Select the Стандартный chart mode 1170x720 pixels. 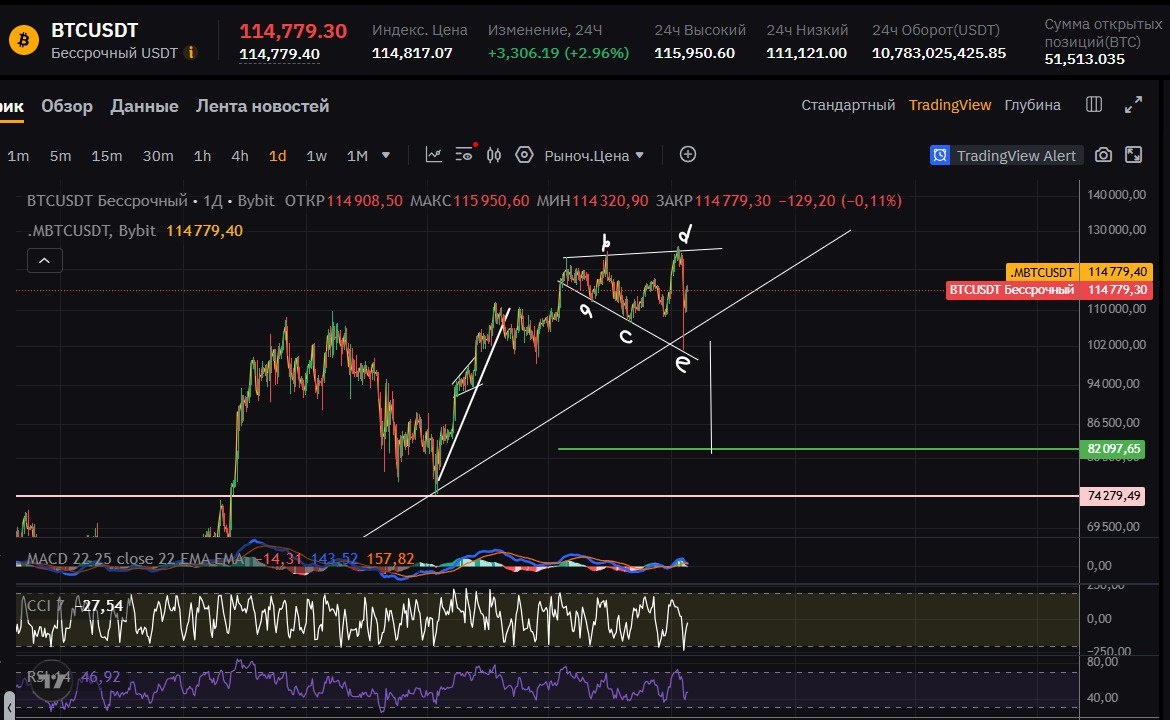(848, 105)
